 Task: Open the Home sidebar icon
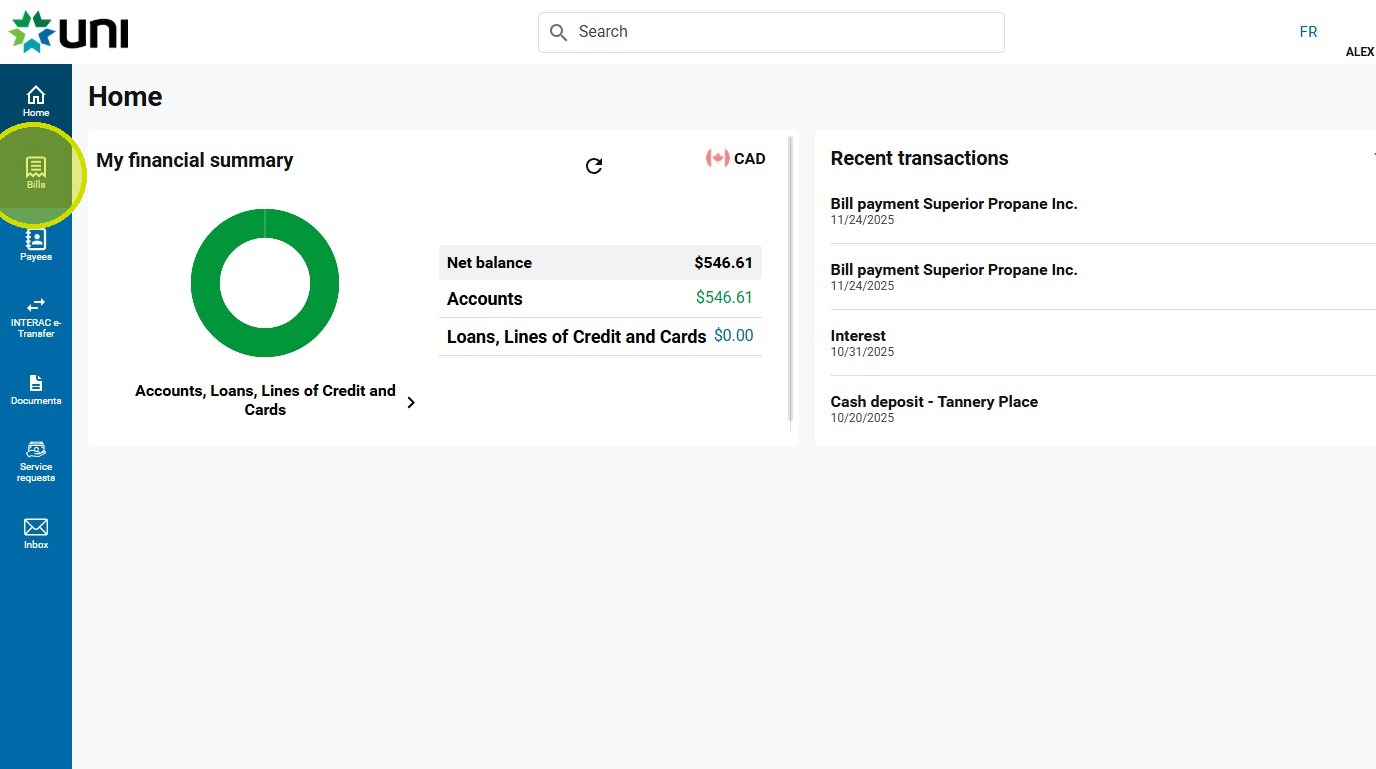click(x=36, y=100)
